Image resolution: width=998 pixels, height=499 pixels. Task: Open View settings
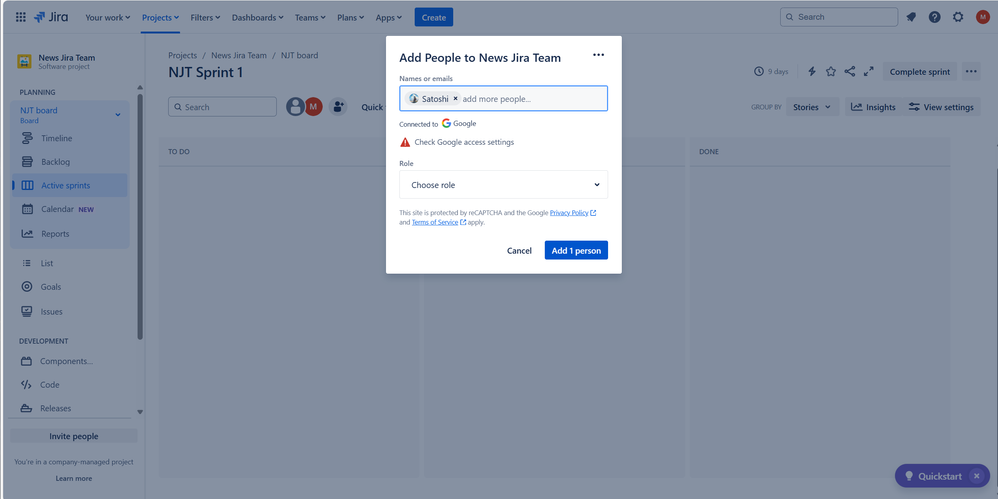(941, 107)
